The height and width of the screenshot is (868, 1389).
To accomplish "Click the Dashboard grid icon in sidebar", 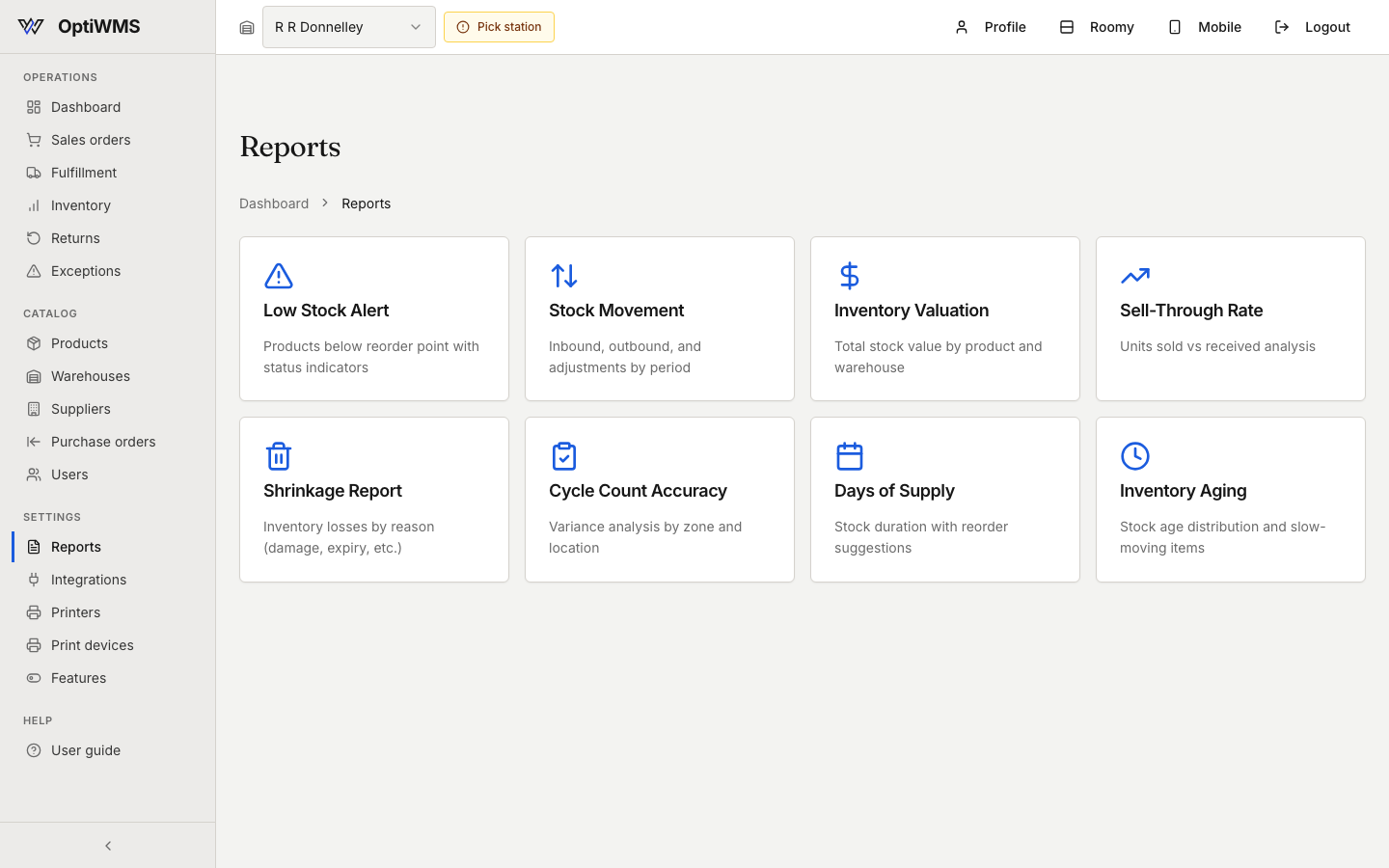I will pyautogui.click(x=34, y=107).
